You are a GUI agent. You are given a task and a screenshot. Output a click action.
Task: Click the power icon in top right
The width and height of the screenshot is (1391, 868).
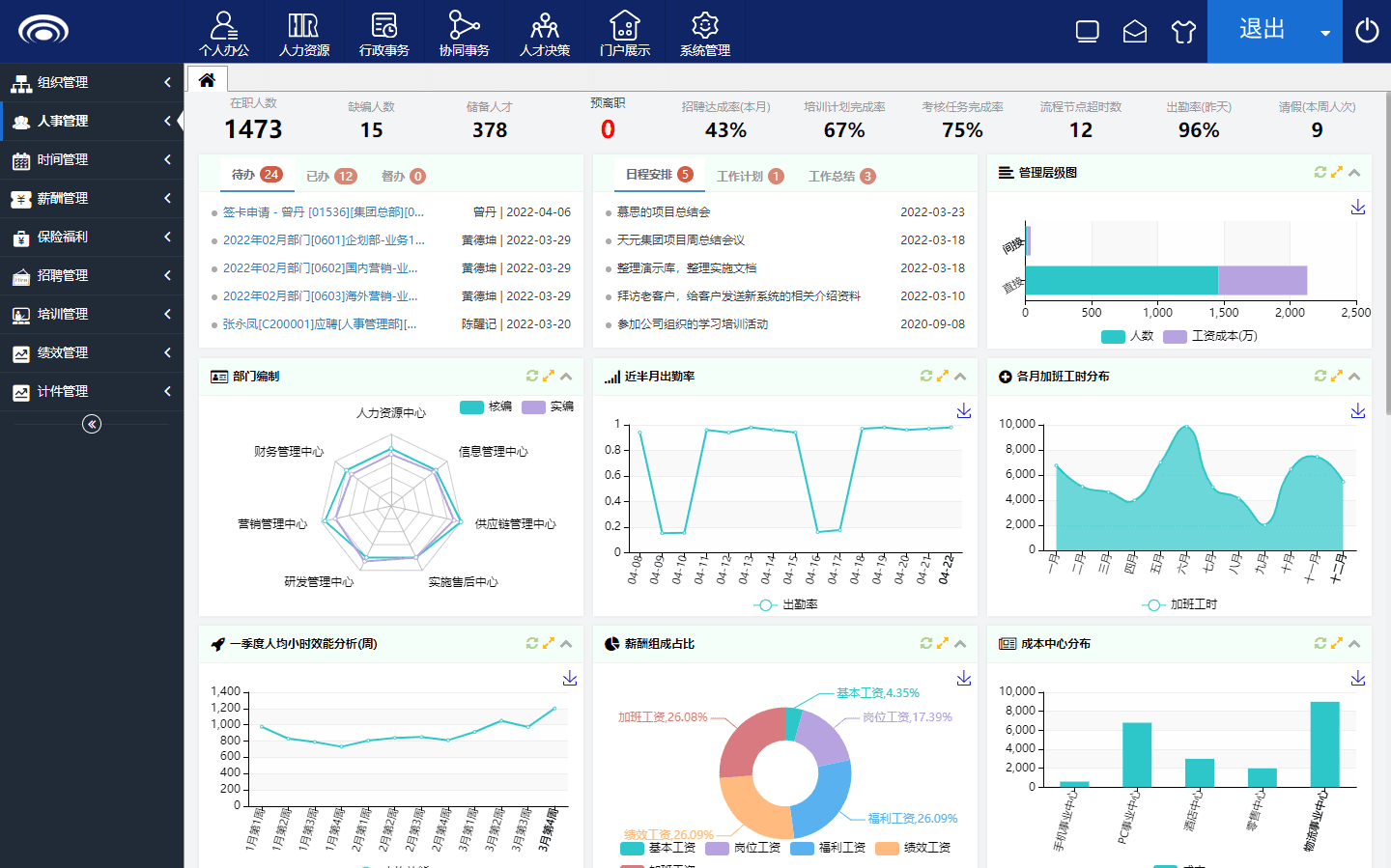[1367, 31]
